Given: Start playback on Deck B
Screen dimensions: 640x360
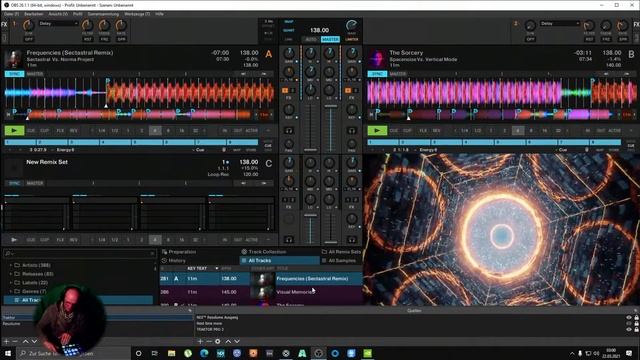Looking at the screenshot, I should click(377, 131).
